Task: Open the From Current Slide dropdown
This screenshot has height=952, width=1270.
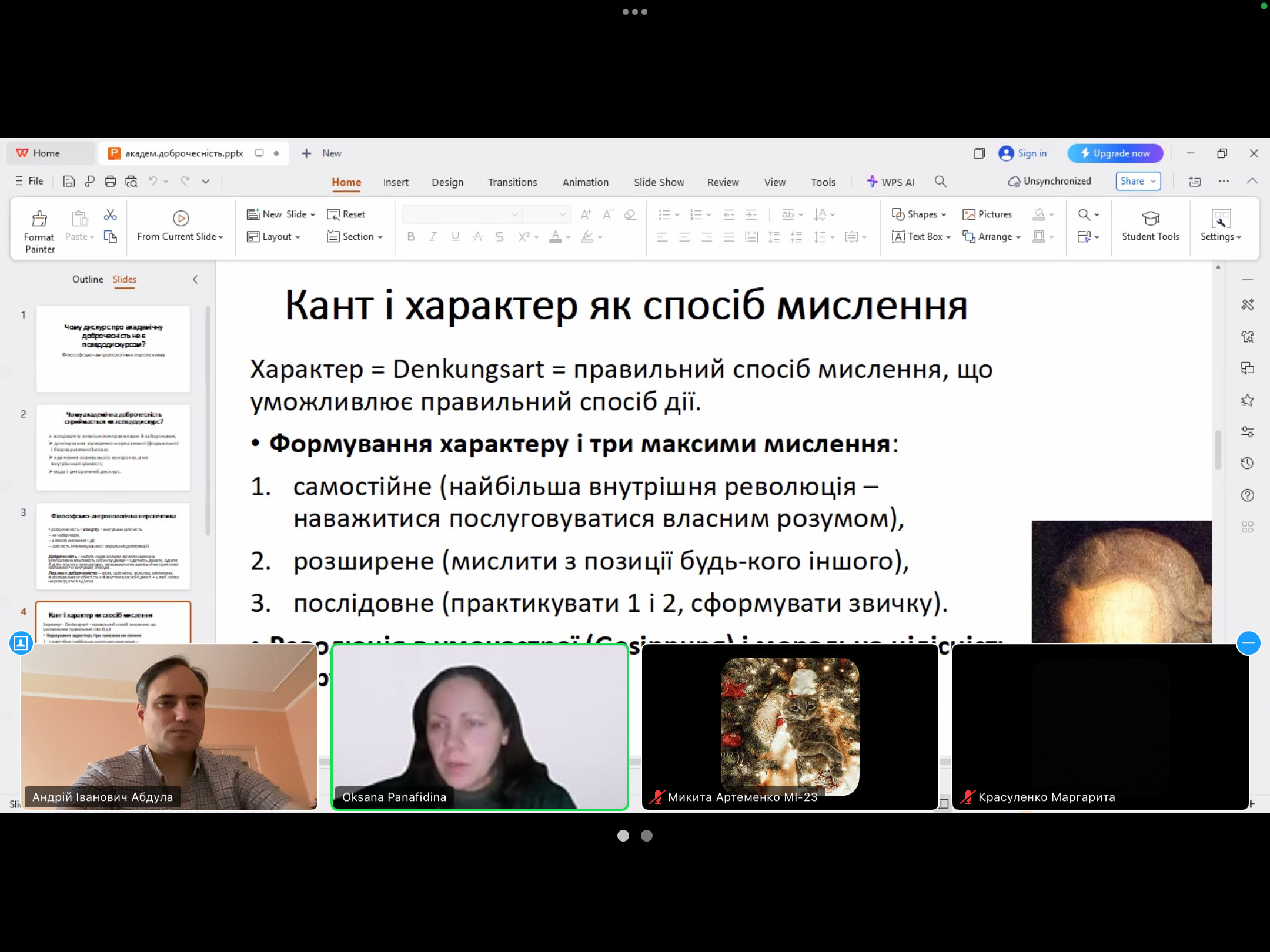Action: tap(221, 236)
